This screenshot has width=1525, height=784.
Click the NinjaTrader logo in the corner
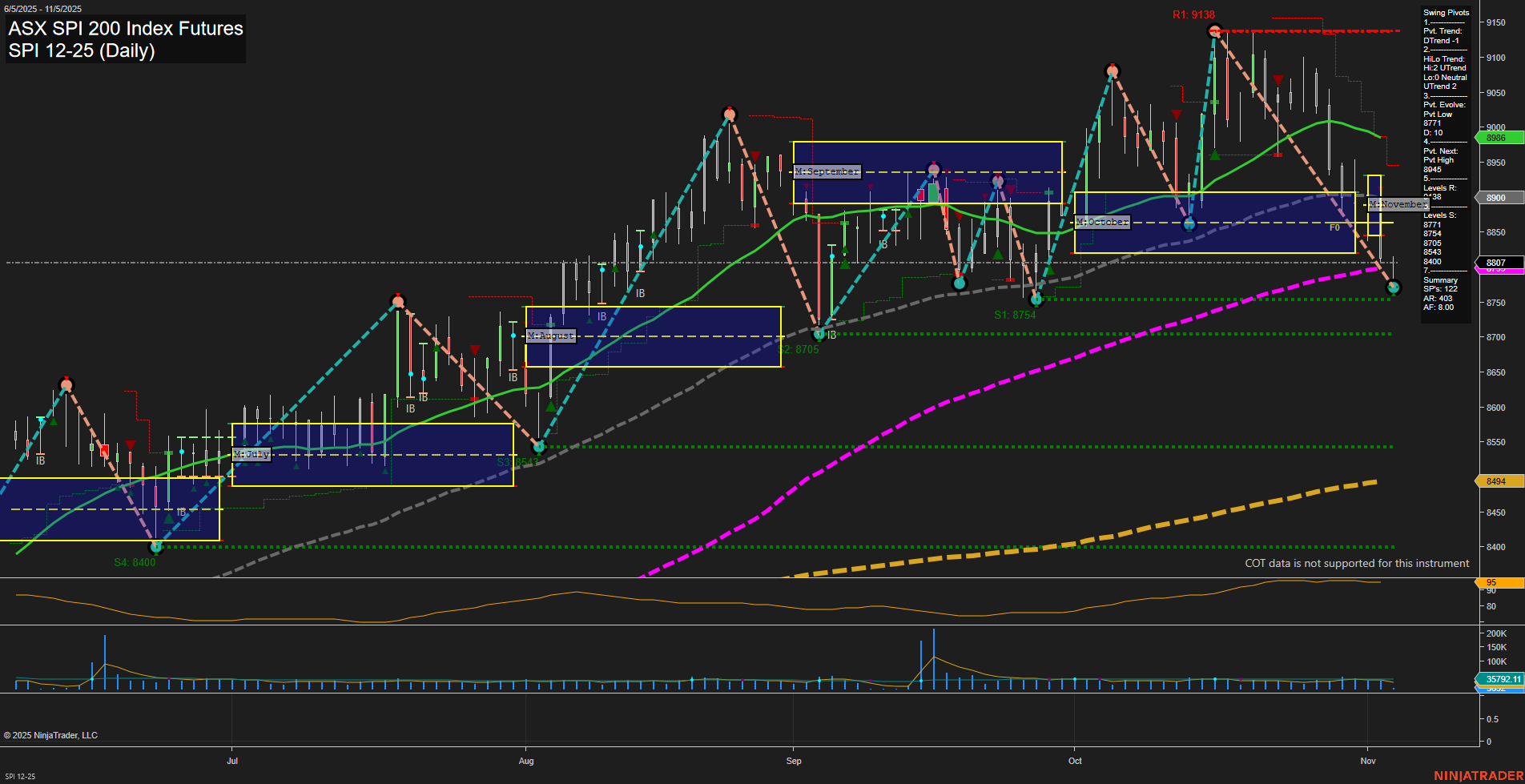coord(1478,775)
